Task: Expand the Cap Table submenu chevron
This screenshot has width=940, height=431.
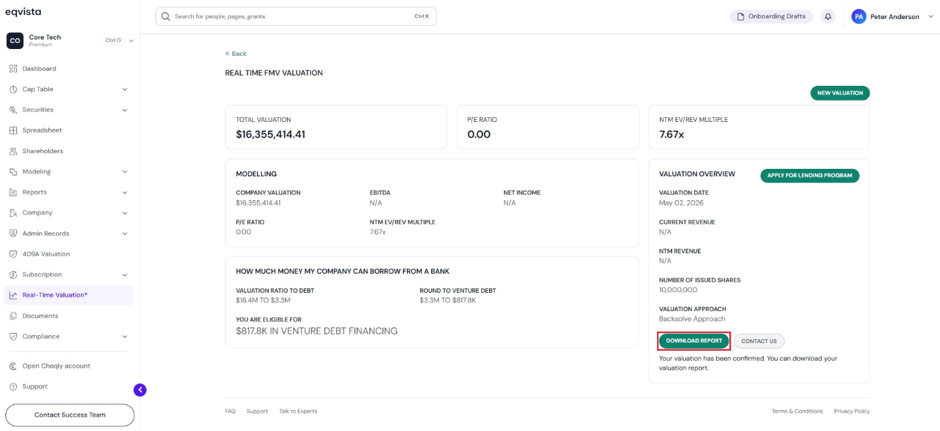Action: pyautogui.click(x=125, y=89)
